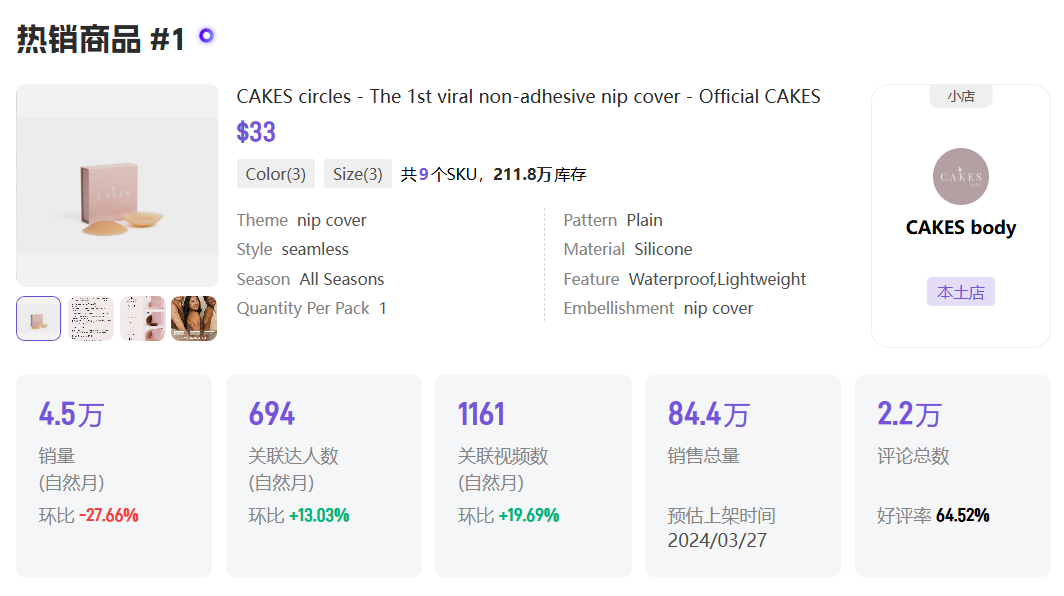Click the 环比 +13.03% value
Viewport: 1064px width, 596px height.
pos(299,515)
